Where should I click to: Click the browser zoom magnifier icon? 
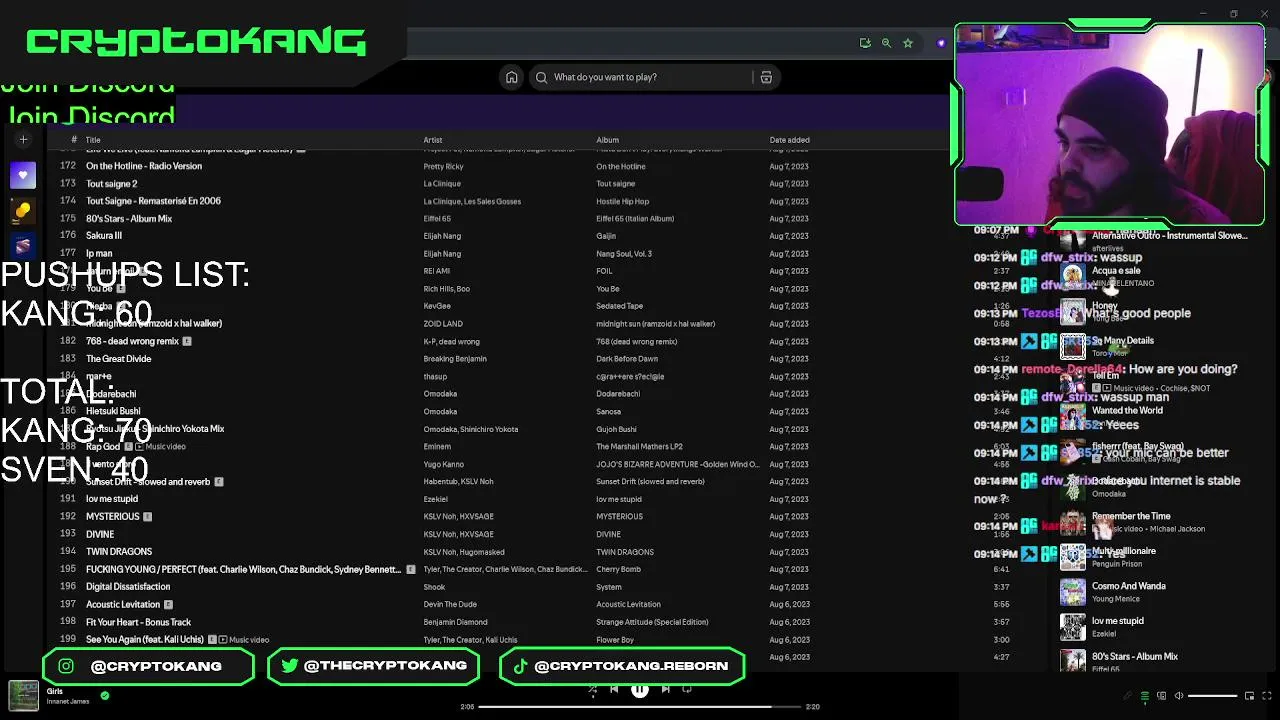[886, 43]
